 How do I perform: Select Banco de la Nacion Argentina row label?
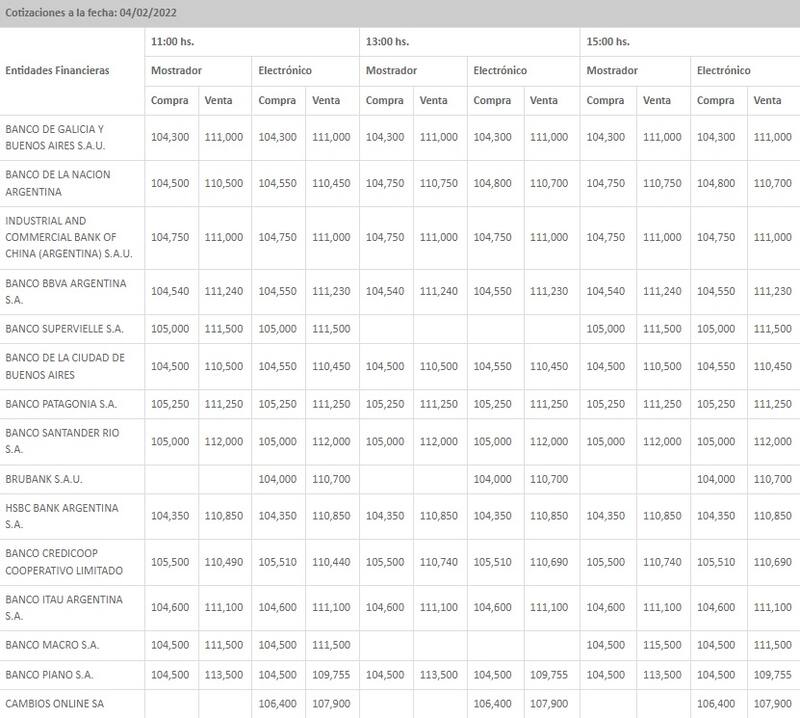[x=58, y=183]
